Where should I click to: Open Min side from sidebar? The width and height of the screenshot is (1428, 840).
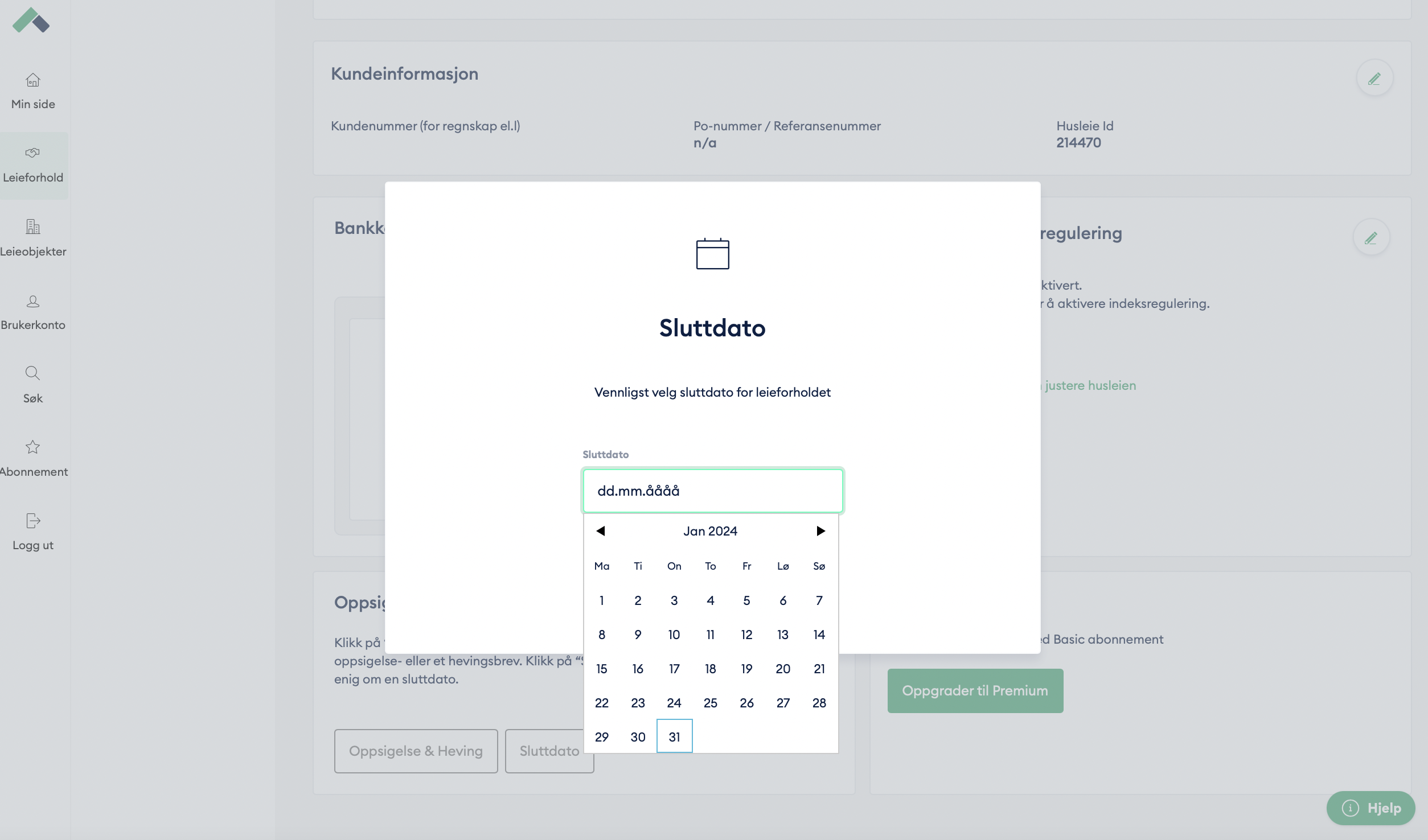(33, 91)
